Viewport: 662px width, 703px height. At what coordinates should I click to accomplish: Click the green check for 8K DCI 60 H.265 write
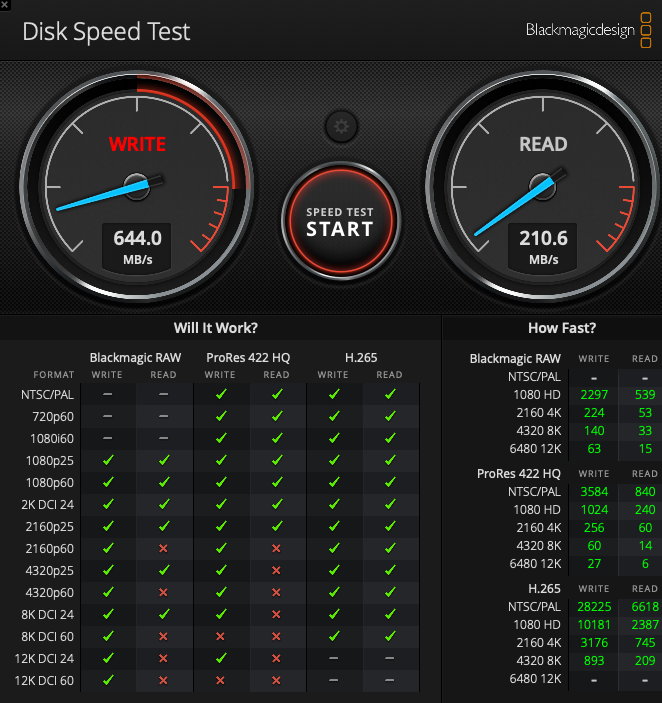click(334, 636)
